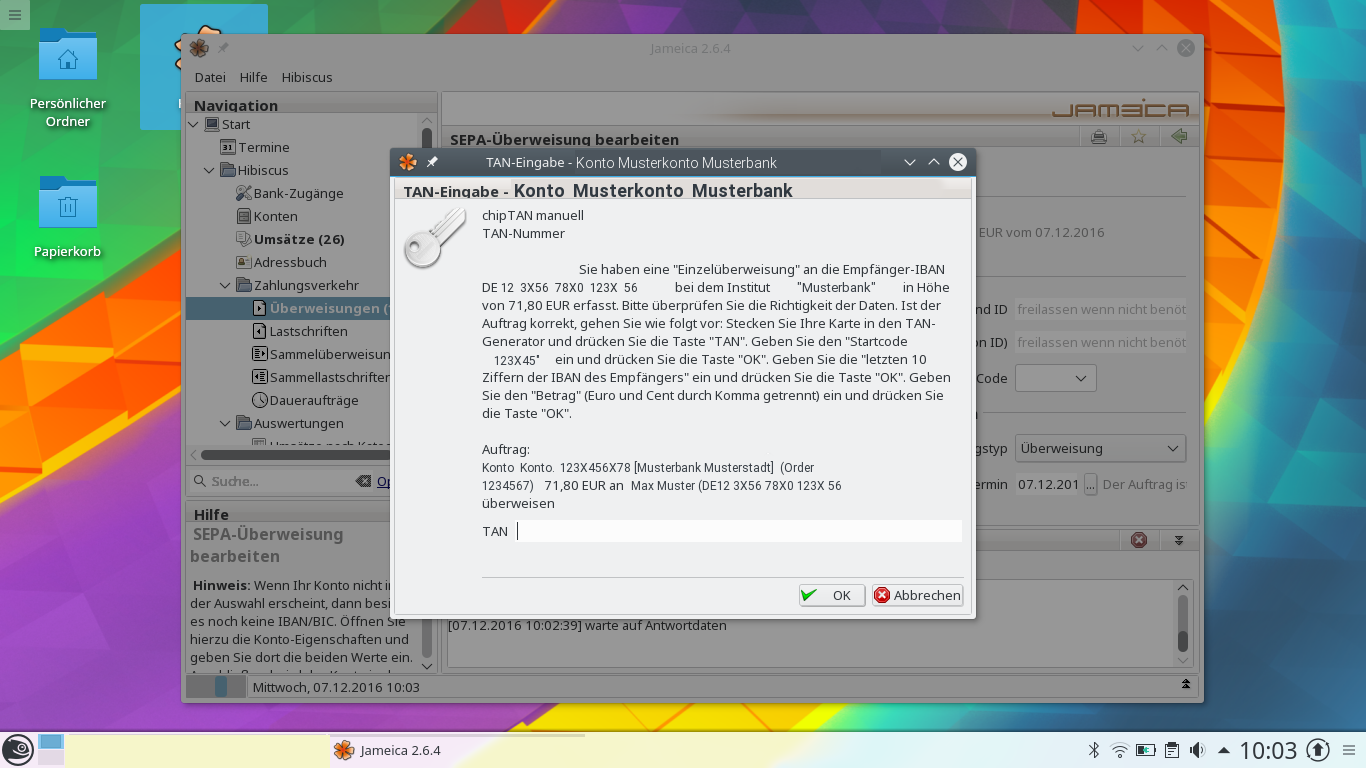Open the desktop hamburger menu at top-left

pos(14,14)
